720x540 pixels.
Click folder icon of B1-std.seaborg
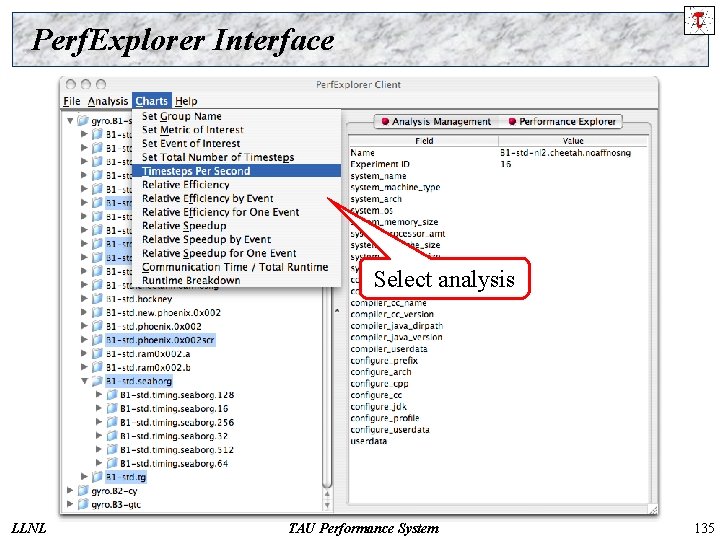tap(97, 381)
